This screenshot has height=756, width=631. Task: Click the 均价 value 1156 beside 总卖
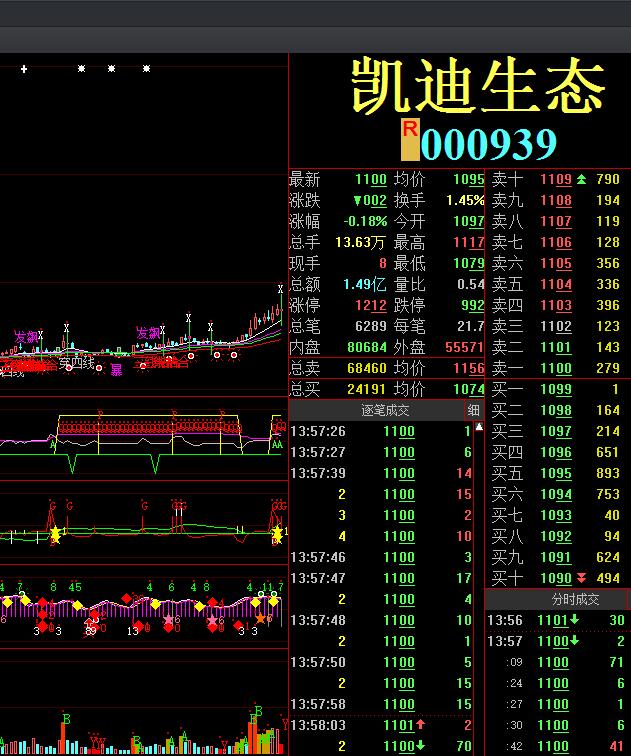click(x=469, y=369)
